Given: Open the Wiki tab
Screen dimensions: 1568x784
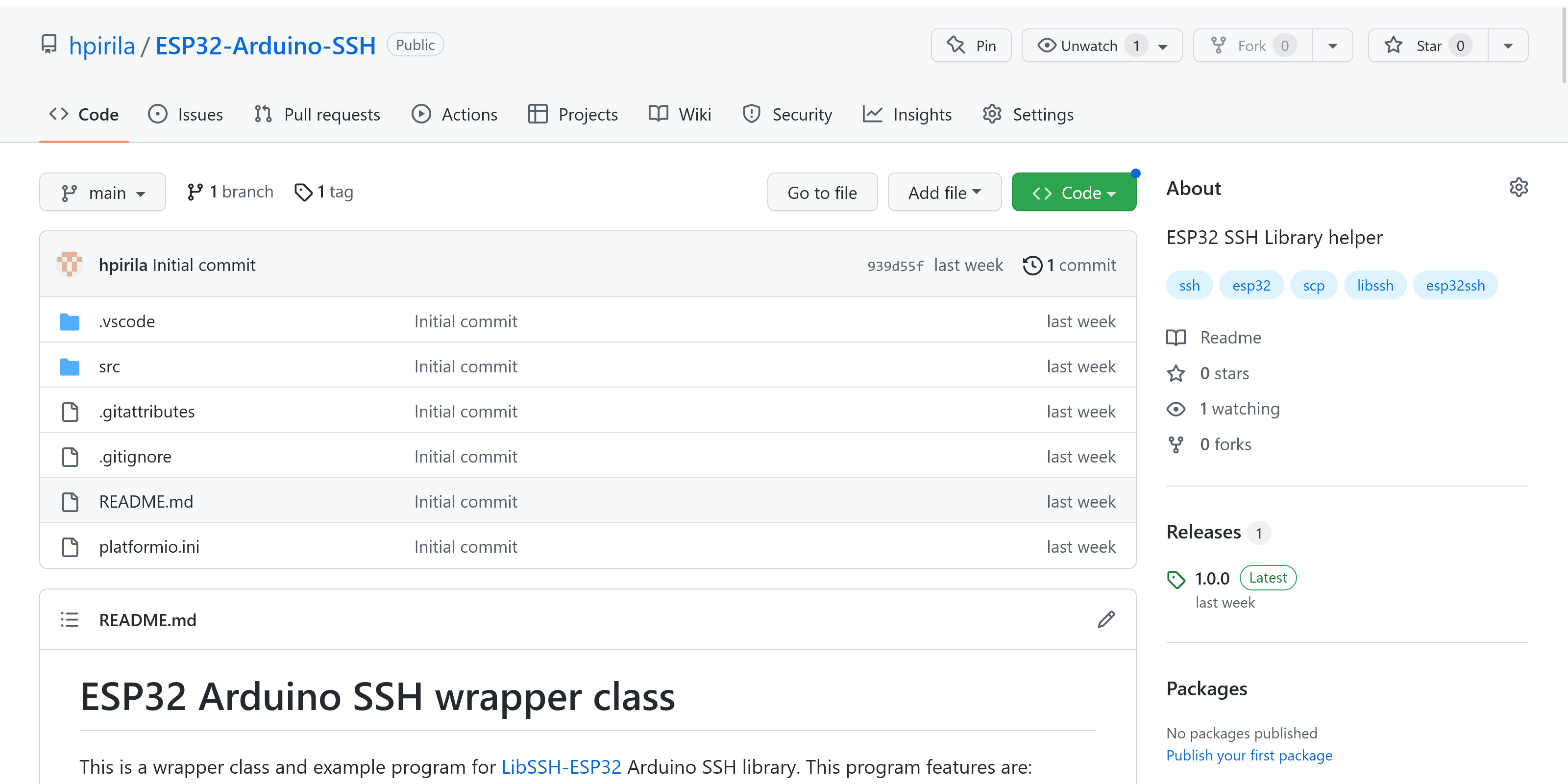Looking at the screenshot, I should click(679, 115).
